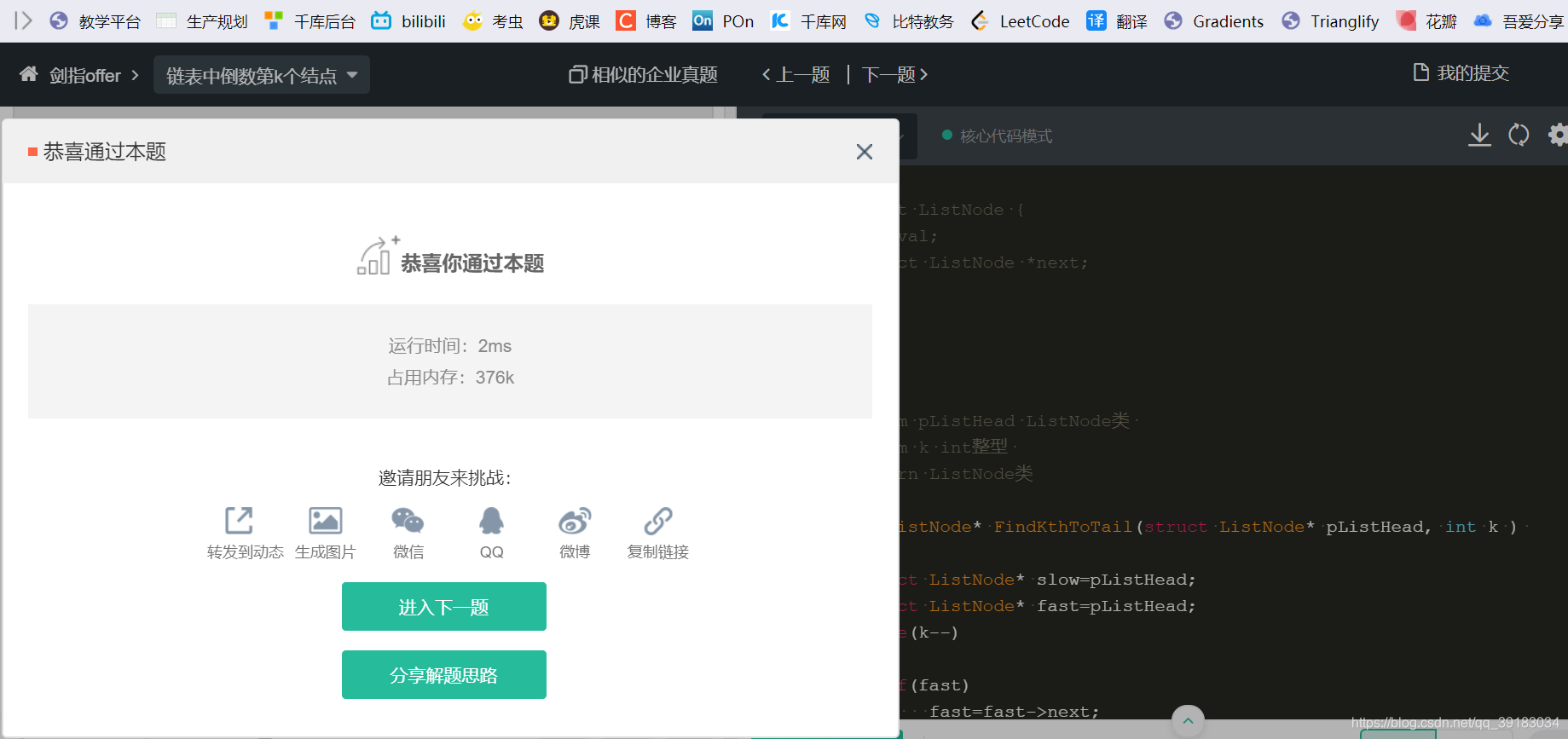Screen dimensions: 1568x739
Task: Click code line ending slow=pListHead;
Action: (1116, 580)
